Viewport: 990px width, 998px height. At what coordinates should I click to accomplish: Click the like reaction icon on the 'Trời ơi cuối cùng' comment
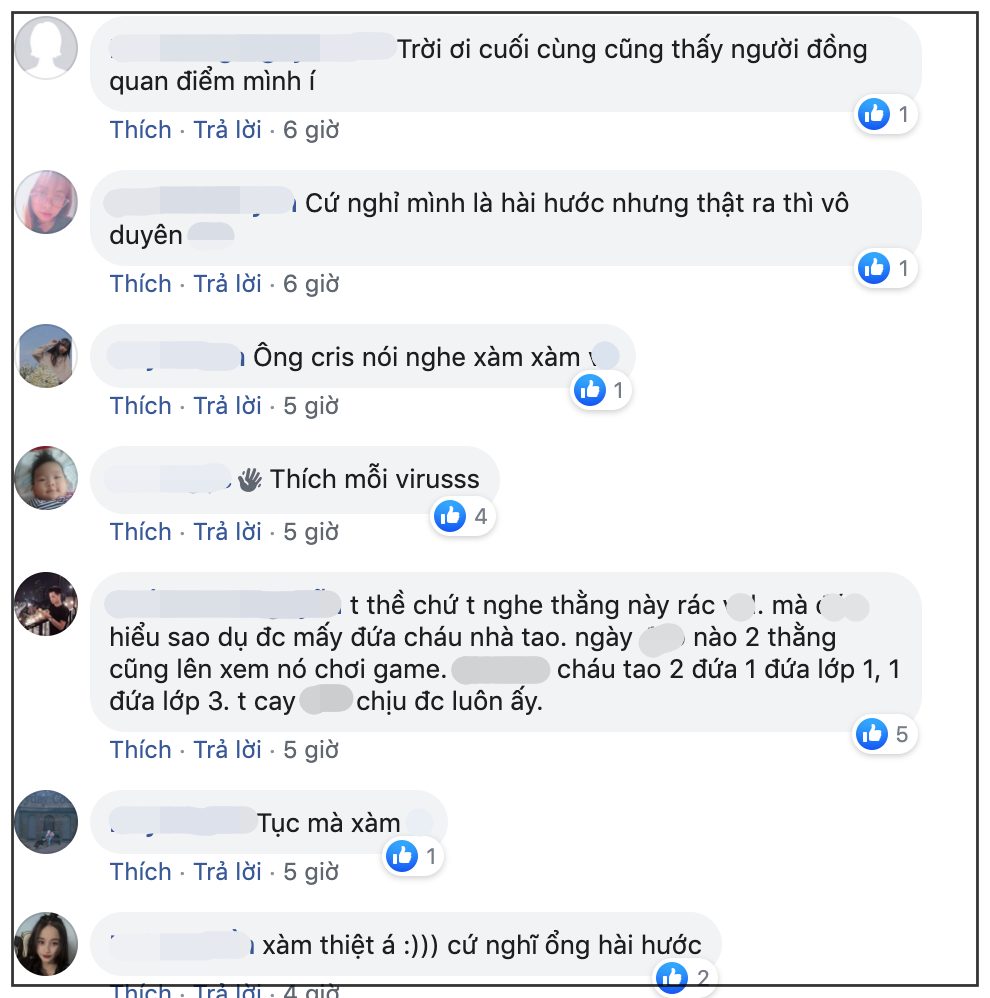click(873, 115)
